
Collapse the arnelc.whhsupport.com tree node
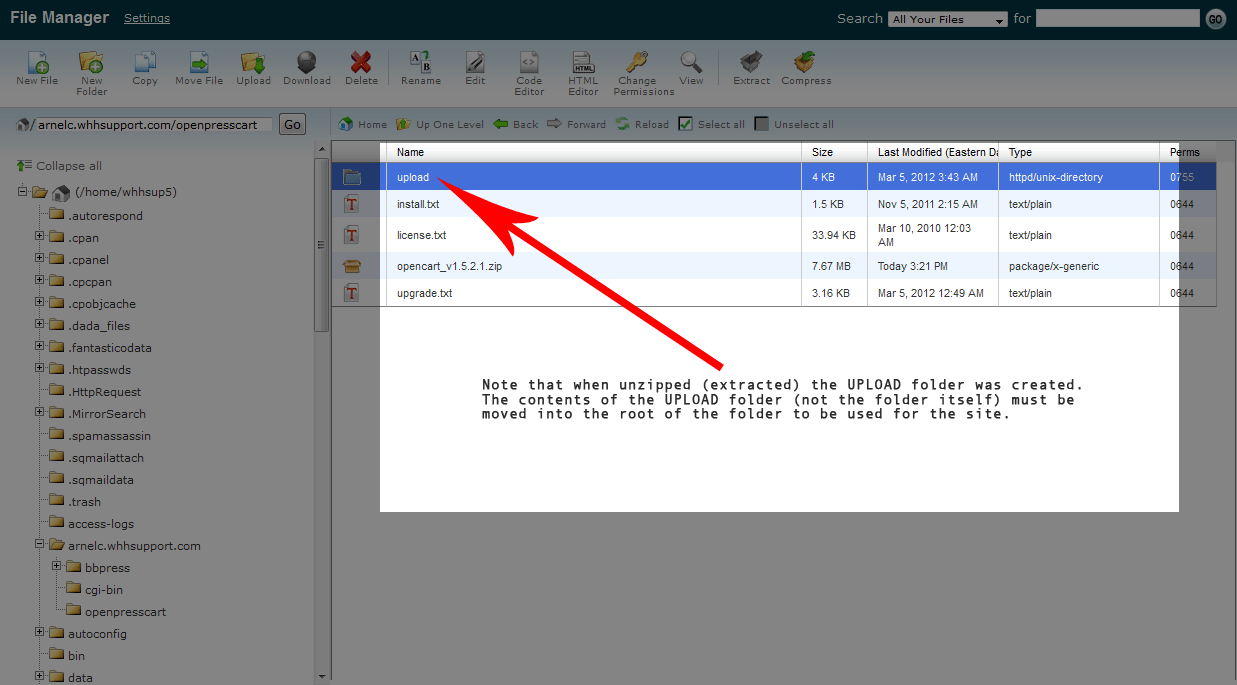point(40,545)
